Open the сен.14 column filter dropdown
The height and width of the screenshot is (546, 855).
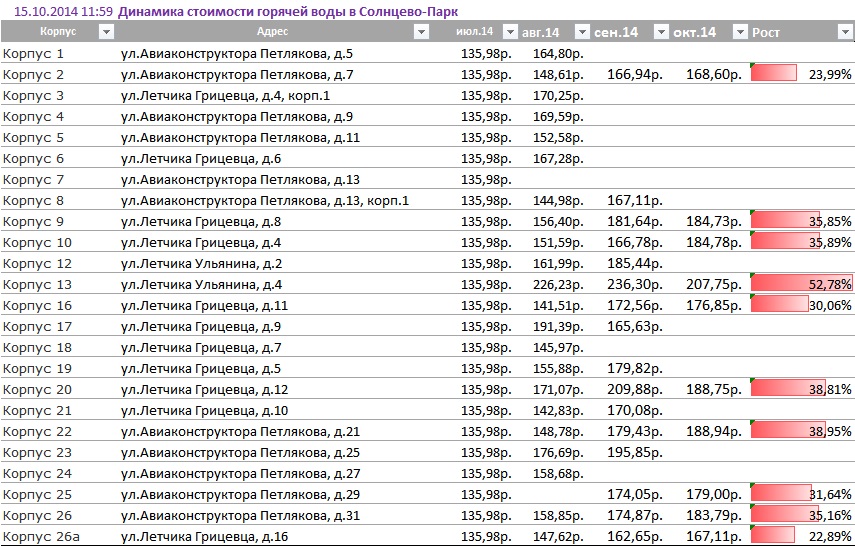point(661,32)
